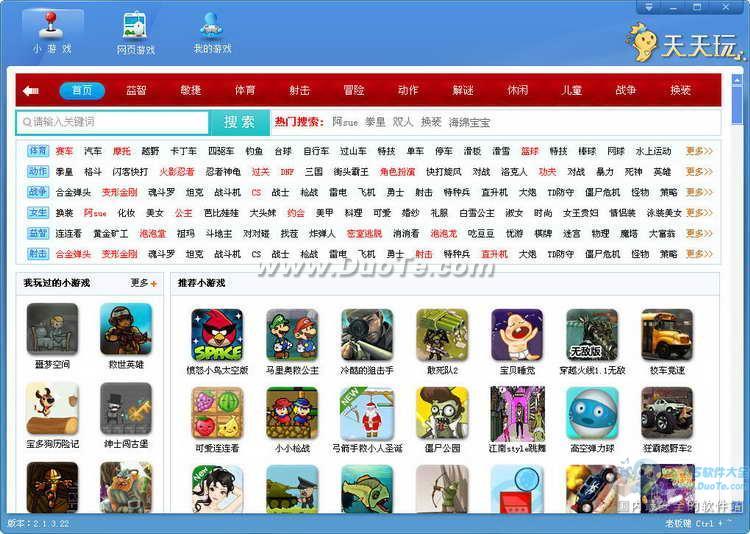
Task: Open the 网页游戏 section icon
Action: [135, 32]
